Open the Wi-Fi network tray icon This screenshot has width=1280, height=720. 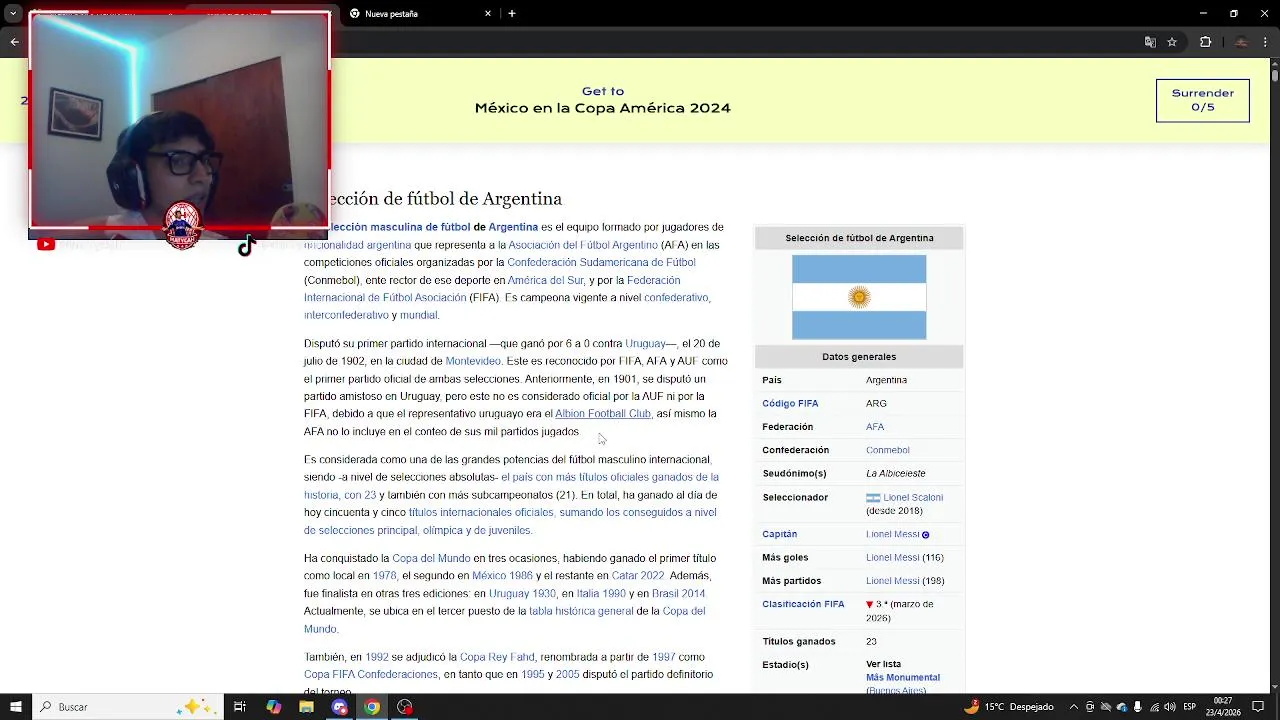[1154, 707]
